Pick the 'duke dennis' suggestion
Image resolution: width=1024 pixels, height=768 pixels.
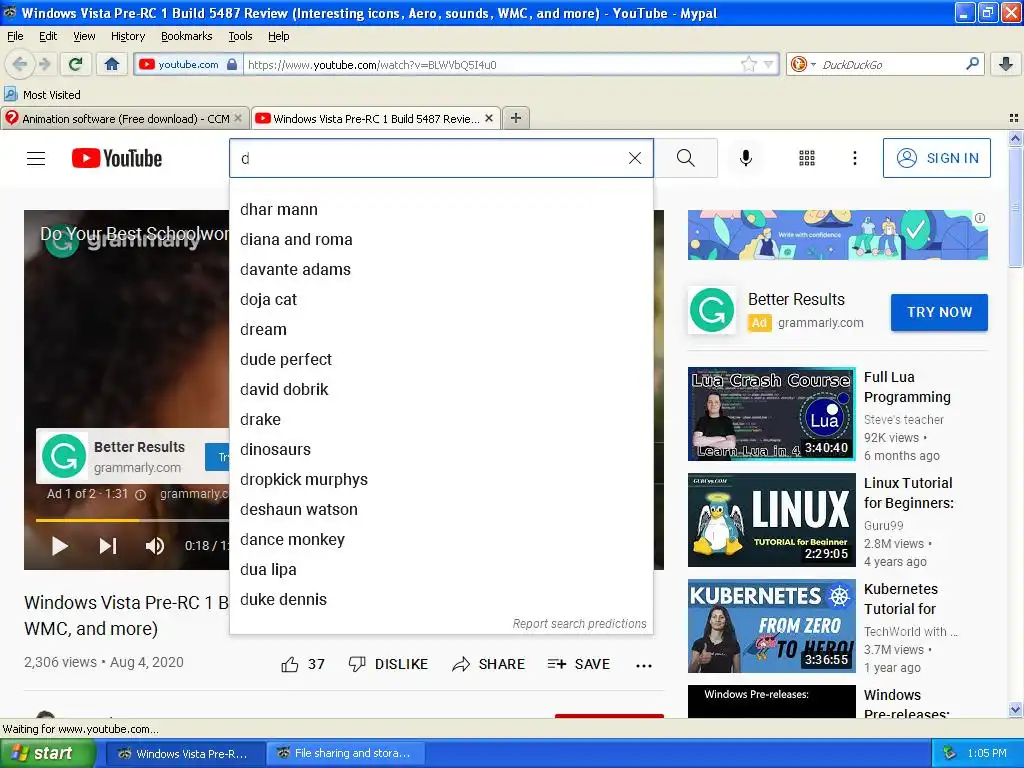(441, 600)
